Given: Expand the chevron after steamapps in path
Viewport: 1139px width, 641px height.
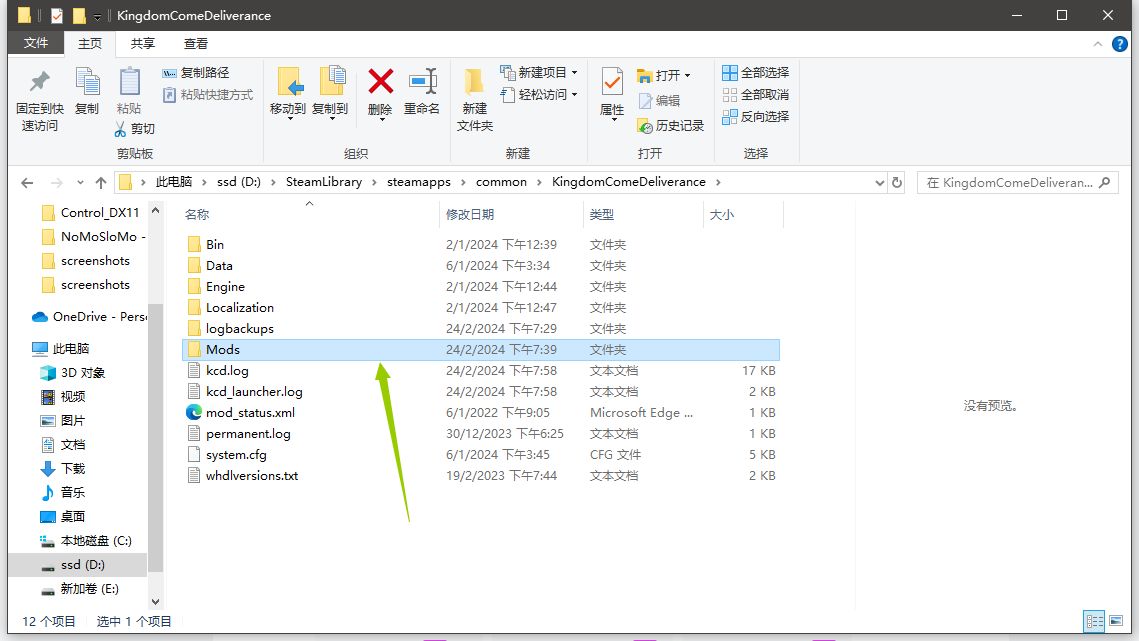Looking at the screenshot, I should [x=463, y=182].
